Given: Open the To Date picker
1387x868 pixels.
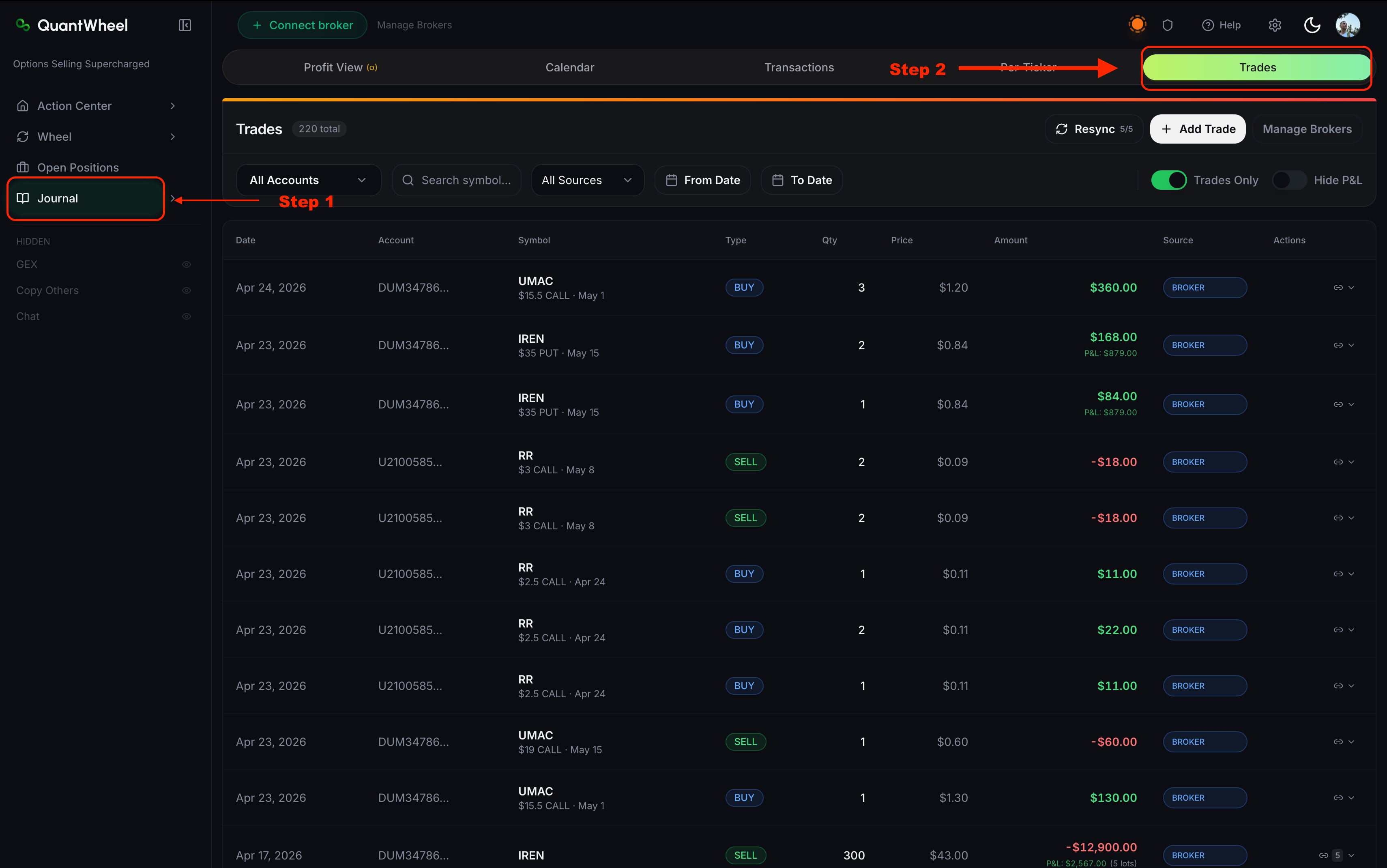Looking at the screenshot, I should (802, 180).
